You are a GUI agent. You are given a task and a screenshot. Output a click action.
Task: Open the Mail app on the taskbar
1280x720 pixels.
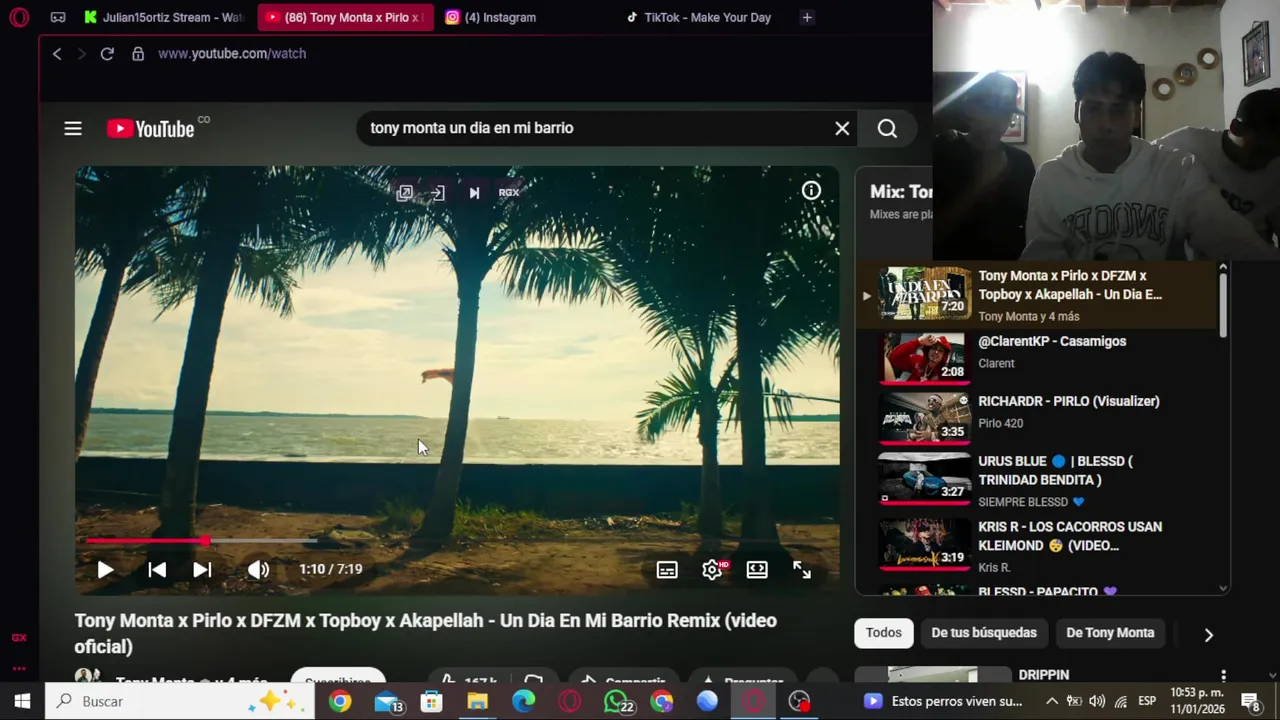386,701
